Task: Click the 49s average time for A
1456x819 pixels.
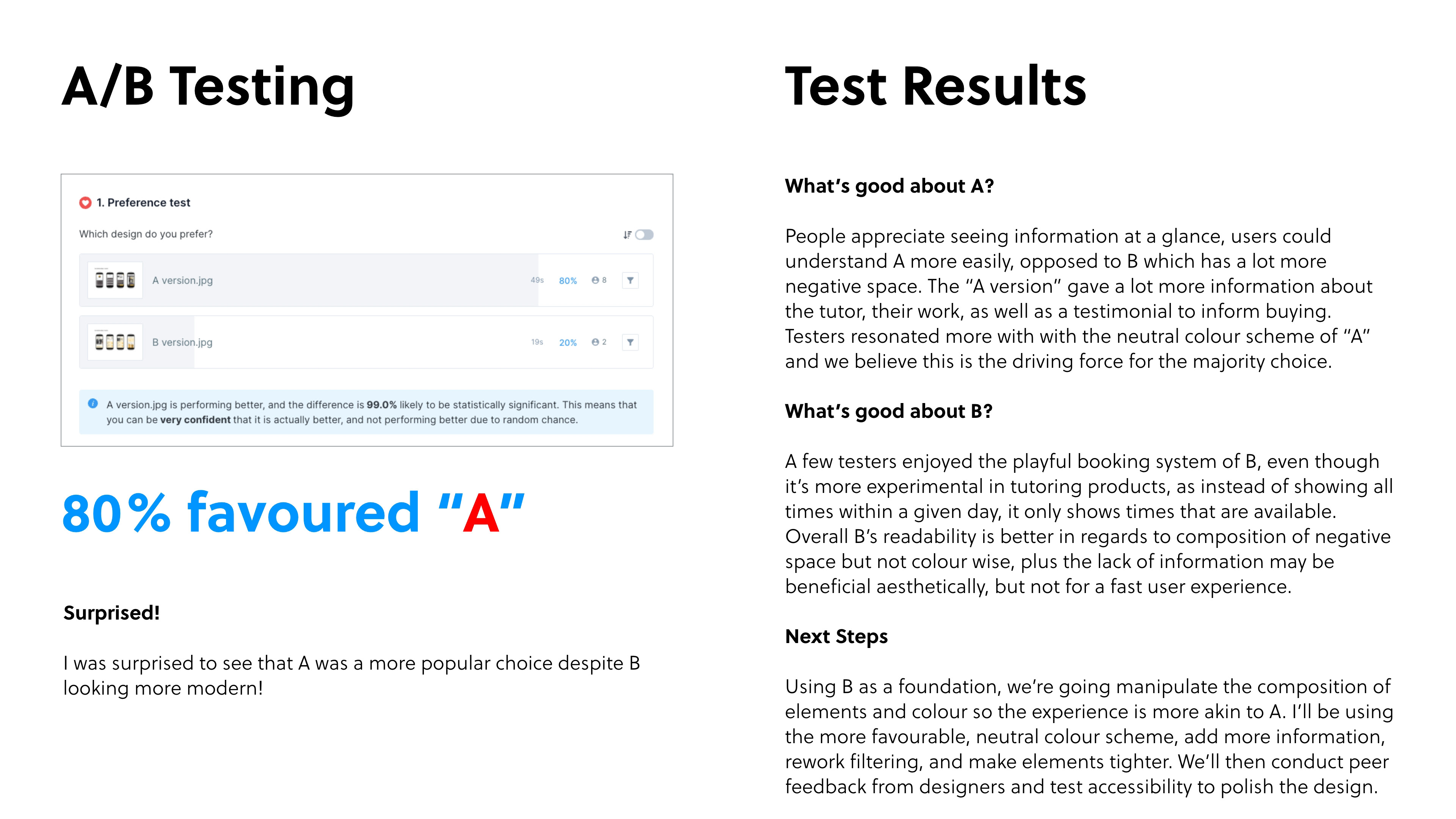Action: 537,280
